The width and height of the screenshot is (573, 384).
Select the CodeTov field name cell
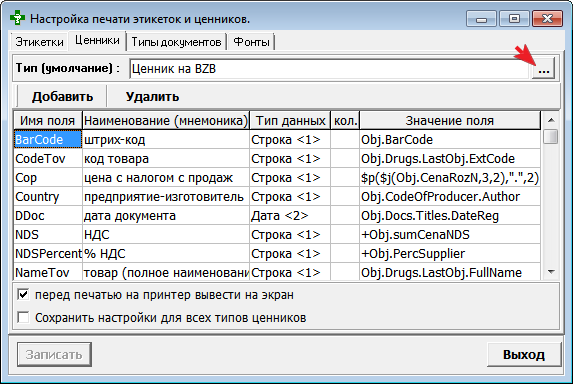pos(48,159)
